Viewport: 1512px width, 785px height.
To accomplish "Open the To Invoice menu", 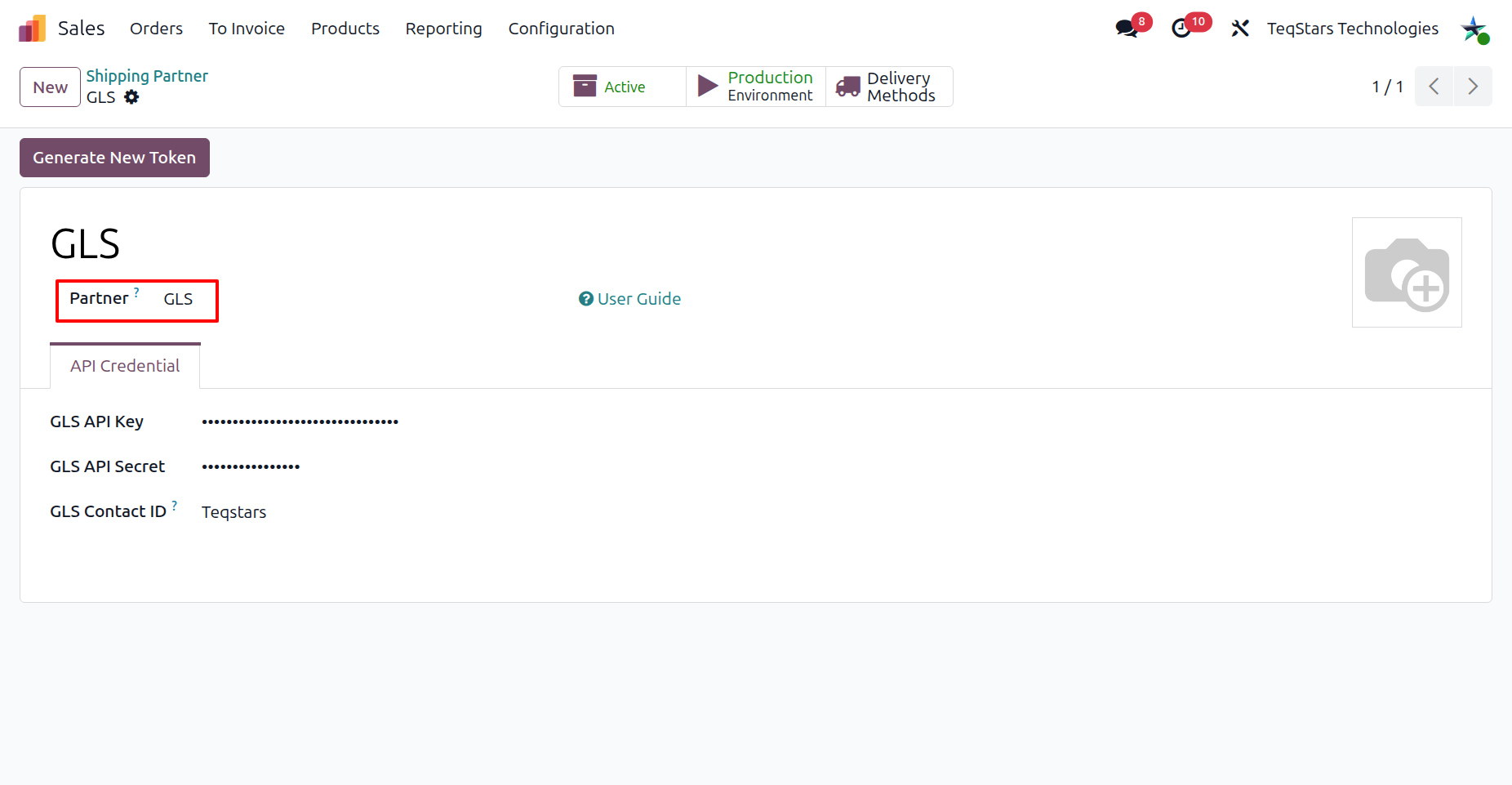I will (247, 29).
